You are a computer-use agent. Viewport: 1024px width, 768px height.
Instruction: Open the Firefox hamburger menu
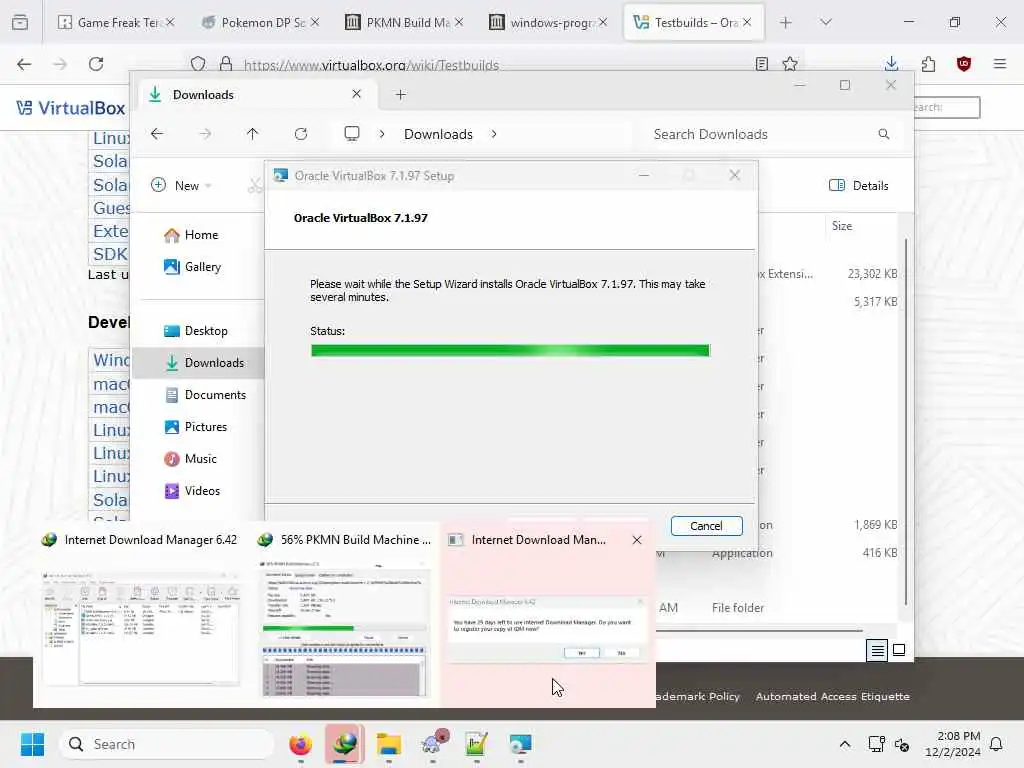point(1000,64)
